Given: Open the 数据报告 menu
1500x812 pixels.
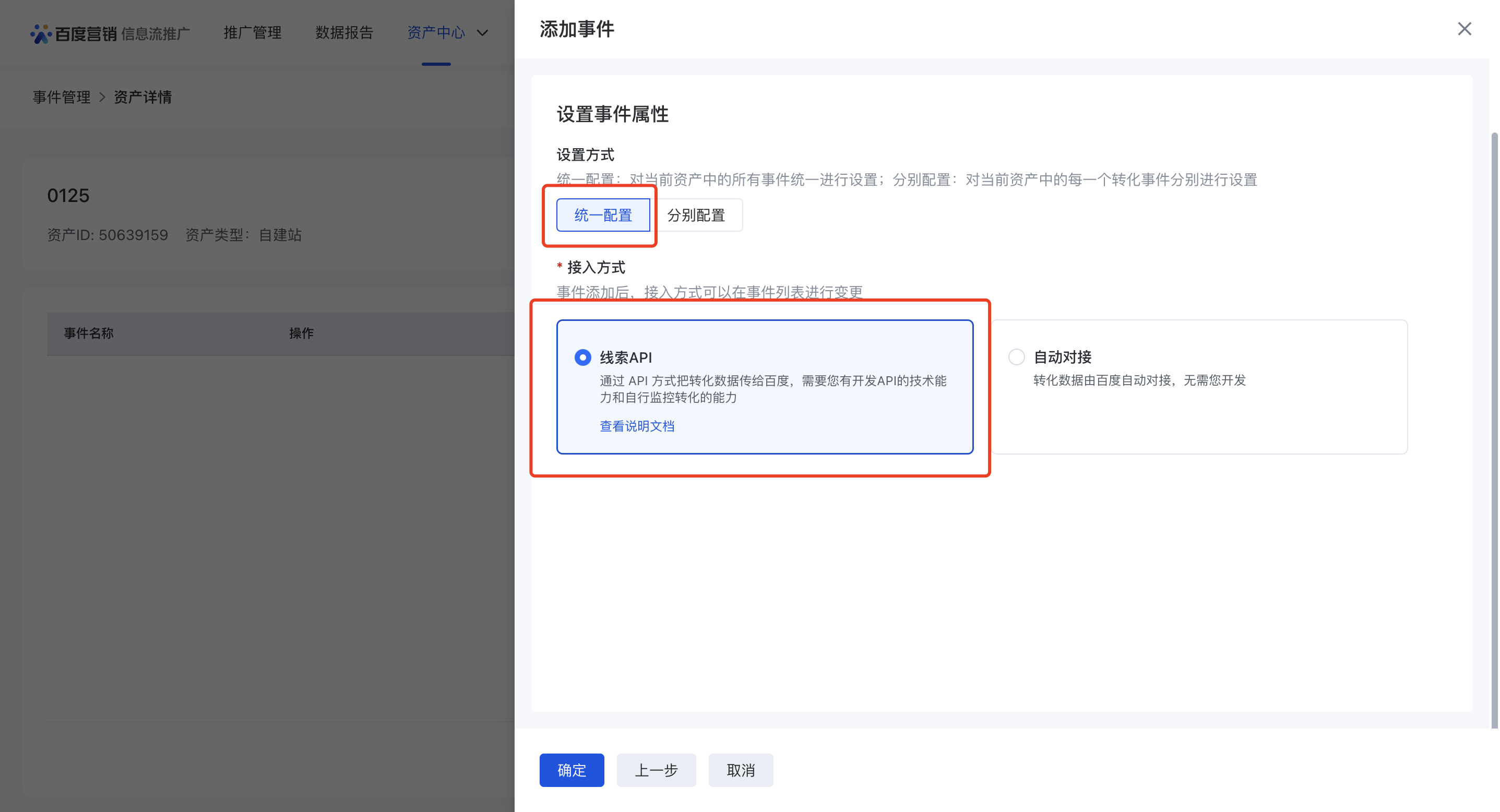Looking at the screenshot, I should coord(344,32).
